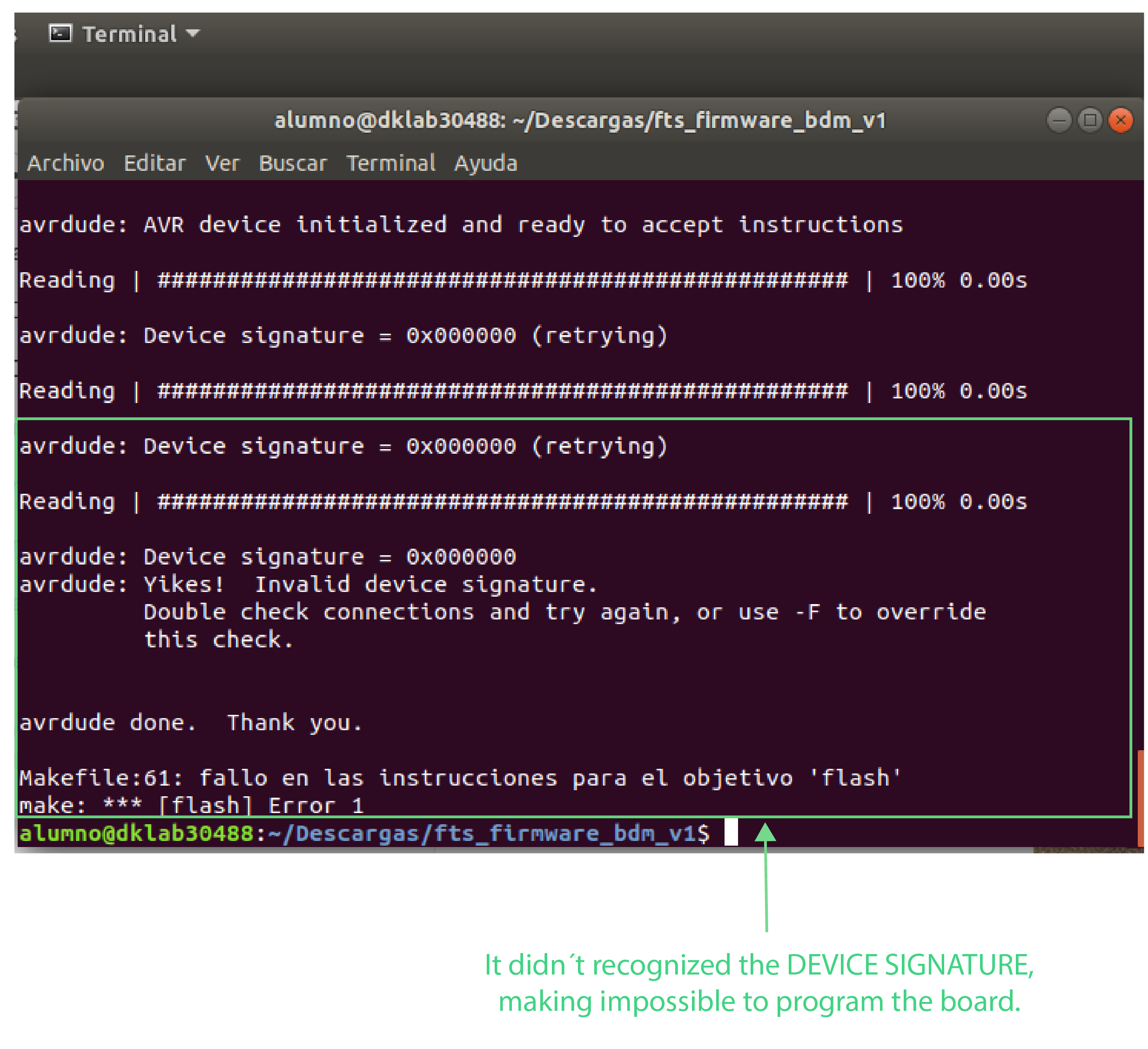The height and width of the screenshot is (1049, 1148).
Task: Expand the Terminal app menu dropdown arrow
Action: 193,34
